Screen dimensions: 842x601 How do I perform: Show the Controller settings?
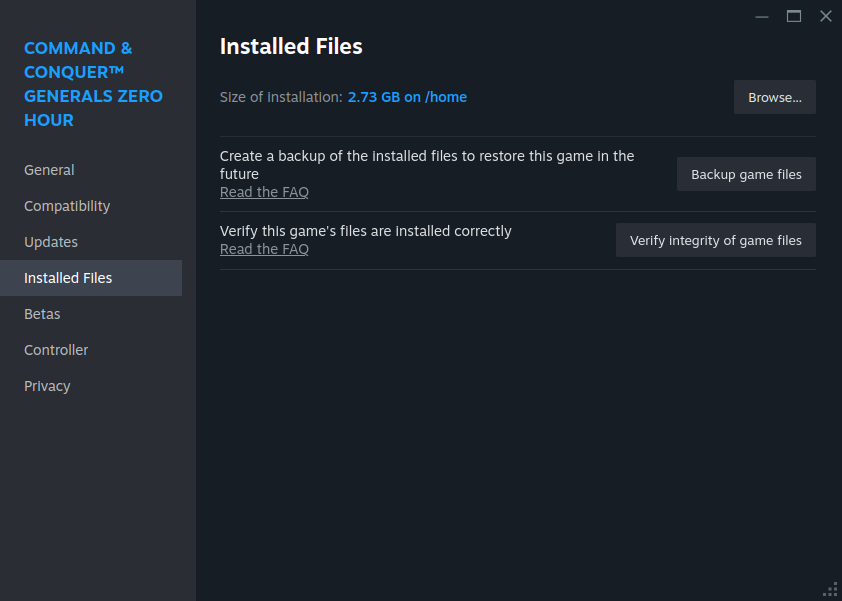coord(56,350)
